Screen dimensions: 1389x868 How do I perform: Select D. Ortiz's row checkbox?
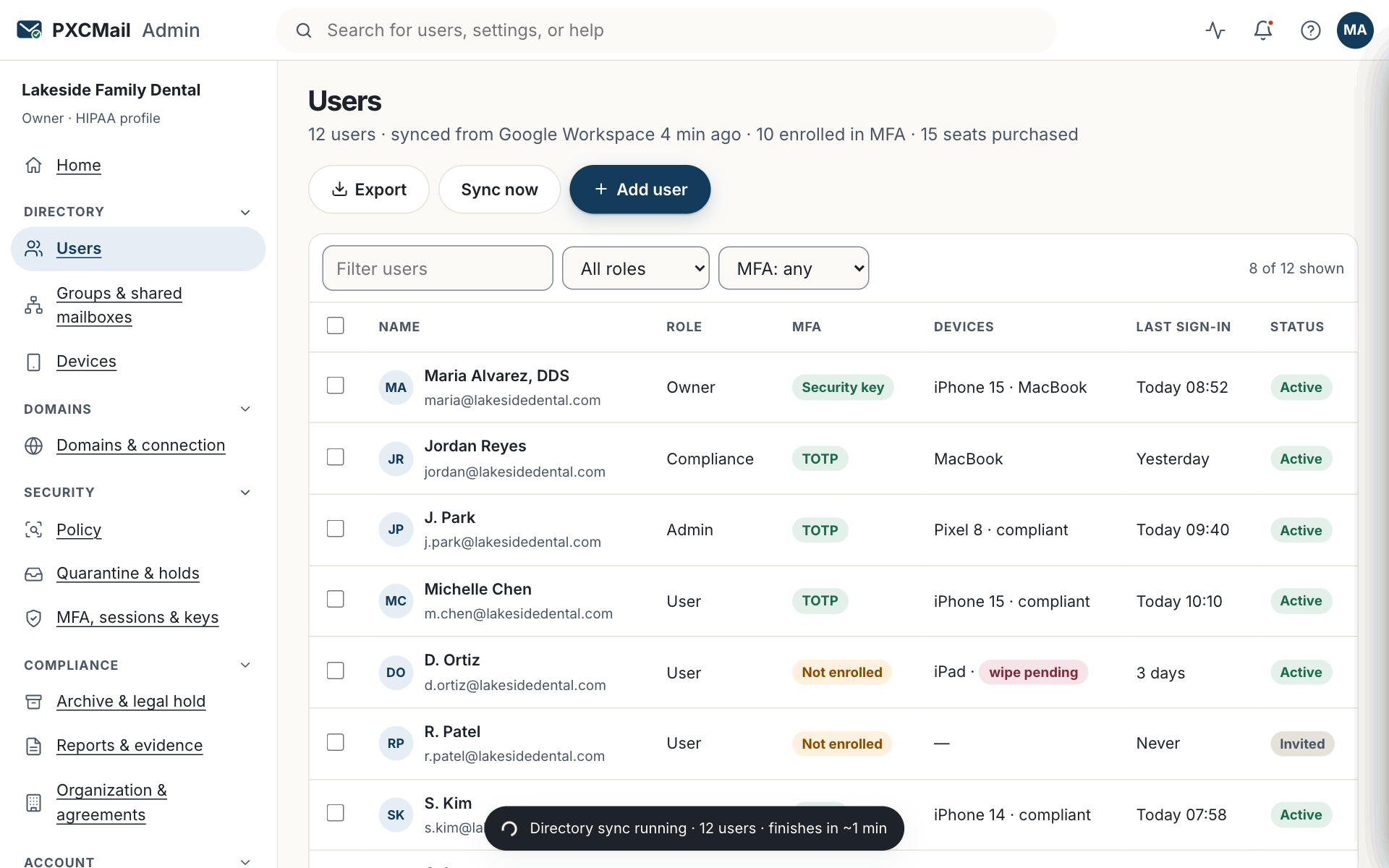335,671
